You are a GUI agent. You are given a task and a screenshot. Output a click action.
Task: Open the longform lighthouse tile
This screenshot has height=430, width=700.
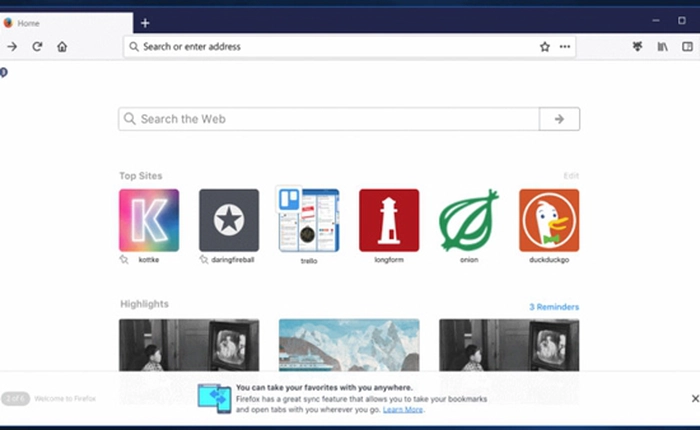(x=389, y=220)
